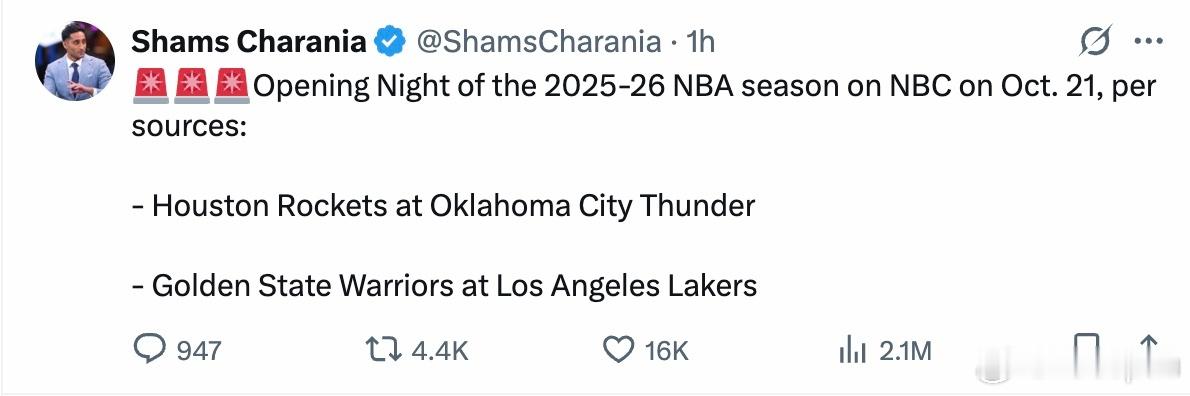Click the 1h post timestamp
The width and height of the screenshot is (1190, 396).
click(x=700, y=42)
